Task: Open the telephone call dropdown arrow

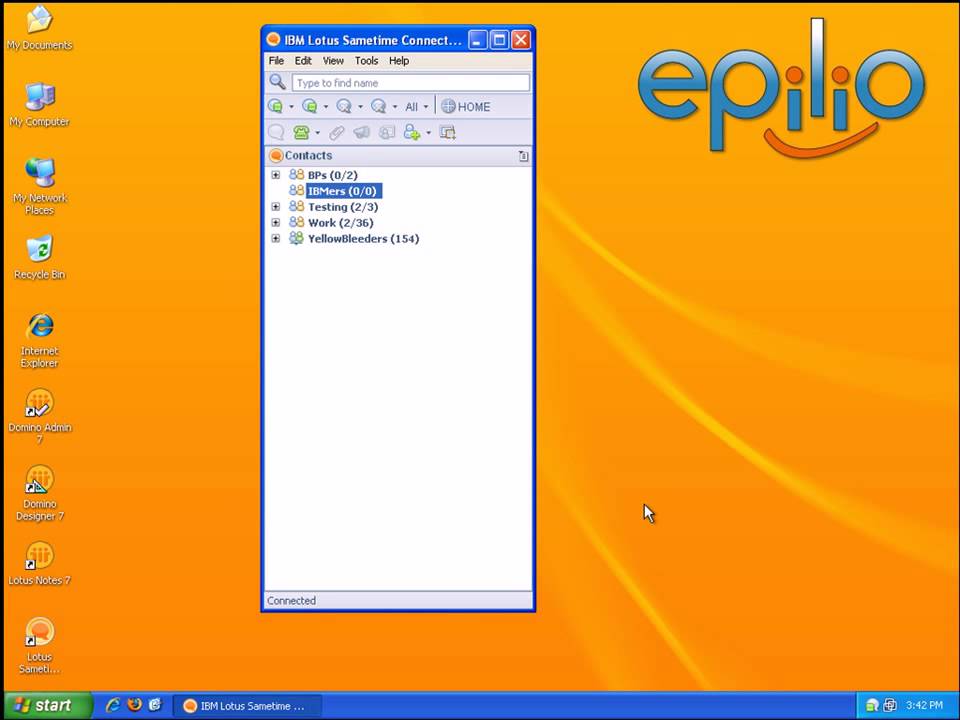Action: (317, 133)
